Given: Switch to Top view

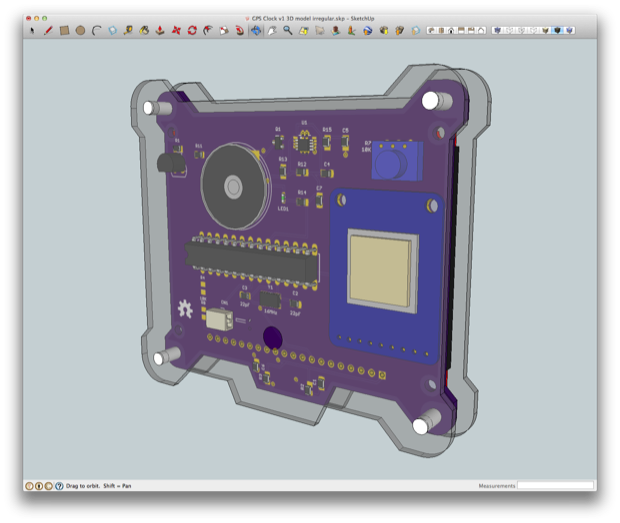Looking at the screenshot, I should click(x=441, y=30).
